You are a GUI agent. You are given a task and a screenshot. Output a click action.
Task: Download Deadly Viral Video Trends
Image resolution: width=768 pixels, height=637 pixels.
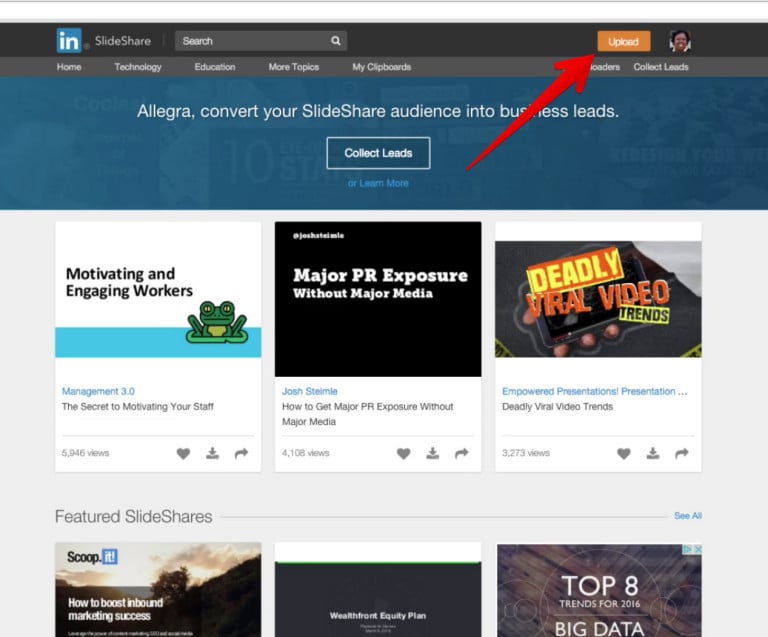(653, 453)
